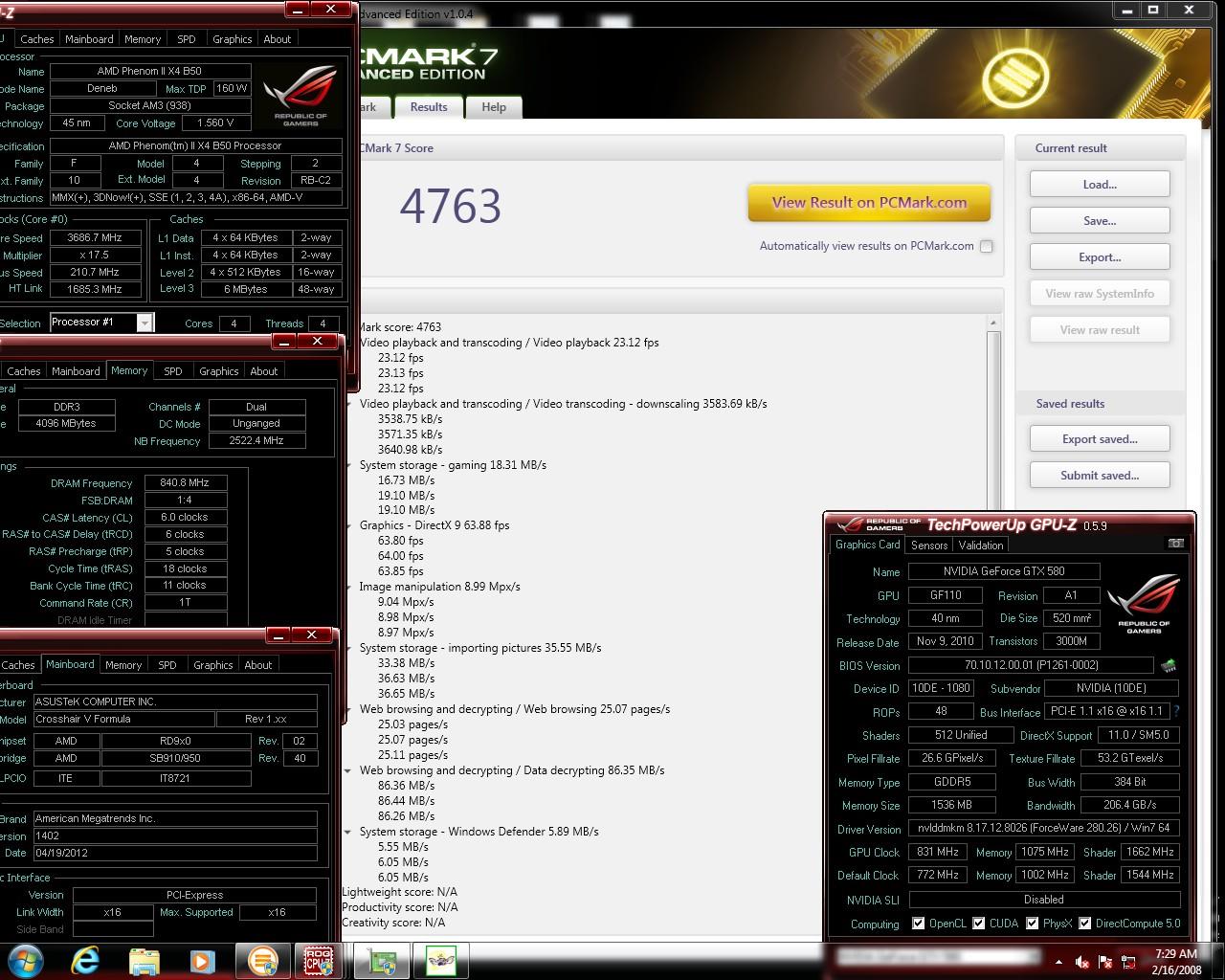Click View raw result button
This screenshot has height=980, width=1225.
pos(1100,330)
